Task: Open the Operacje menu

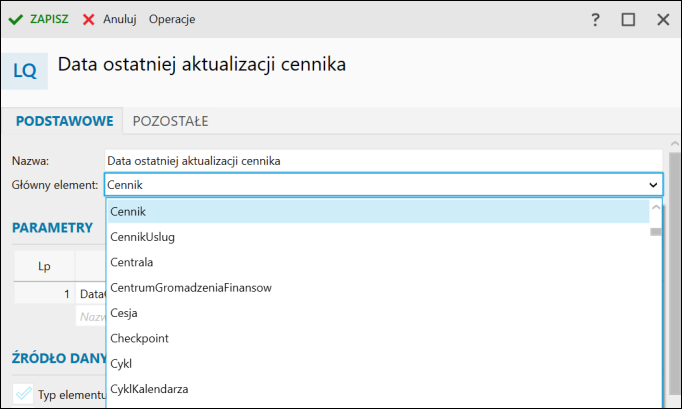Action: [x=172, y=19]
